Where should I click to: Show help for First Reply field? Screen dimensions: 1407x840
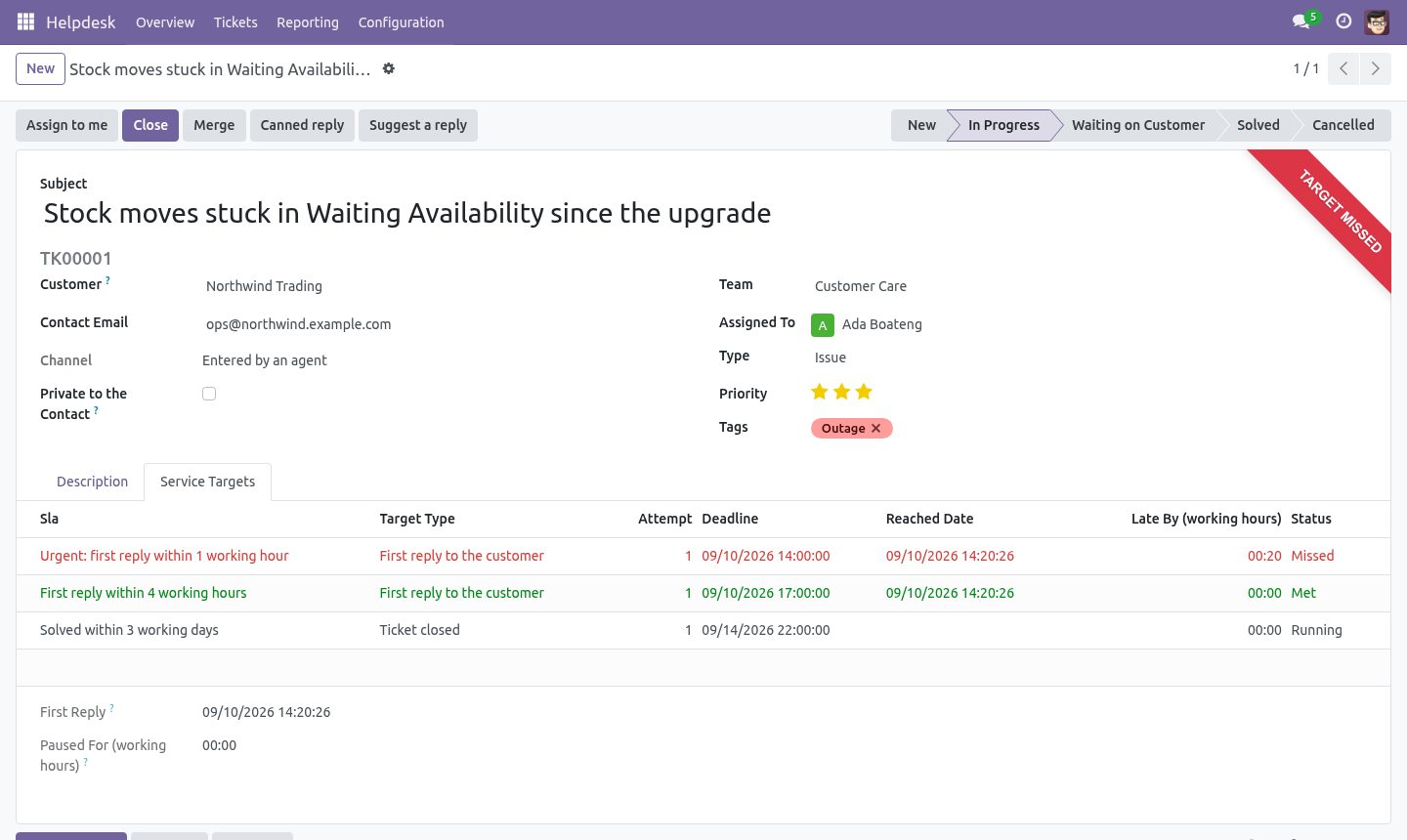pos(111,708)
